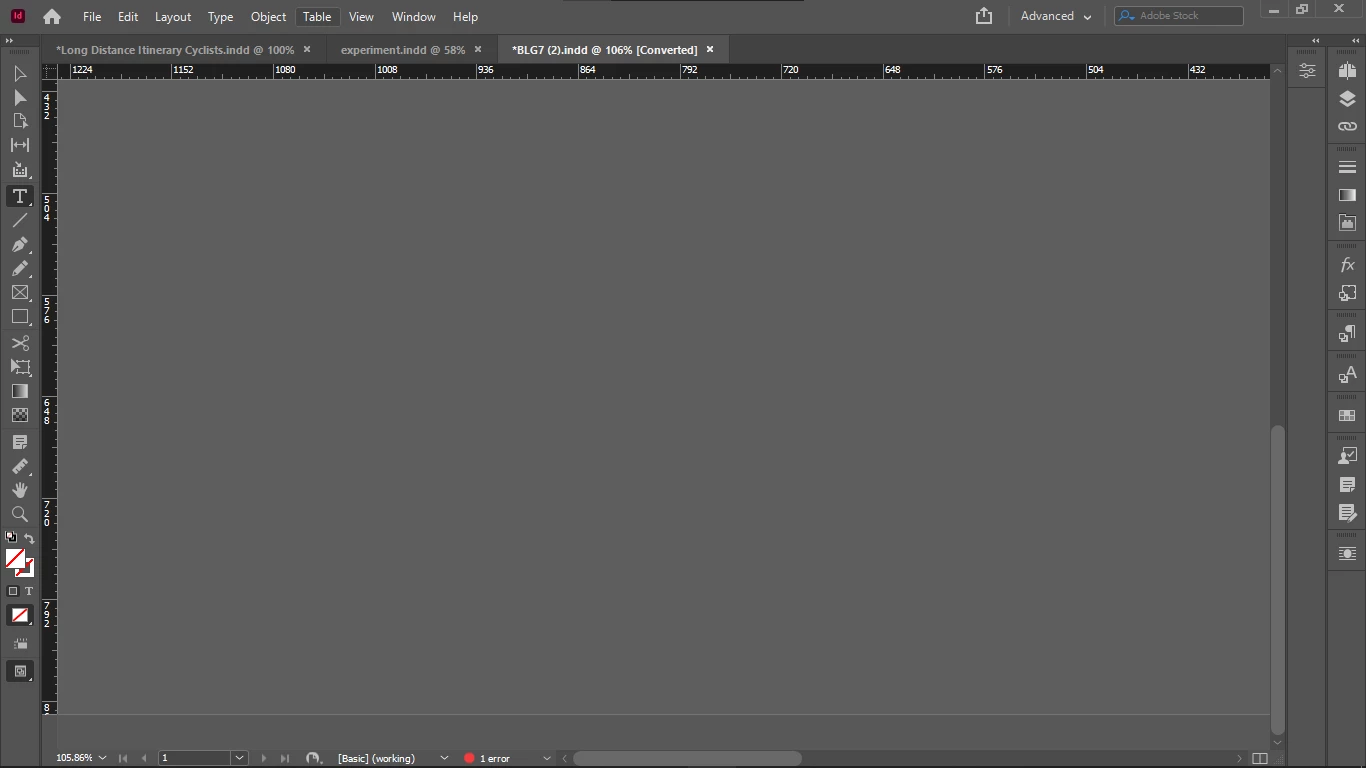This screenshot has width=1366, height=768.
Task: Select the Scissors tool
Action: pos(19,343)
